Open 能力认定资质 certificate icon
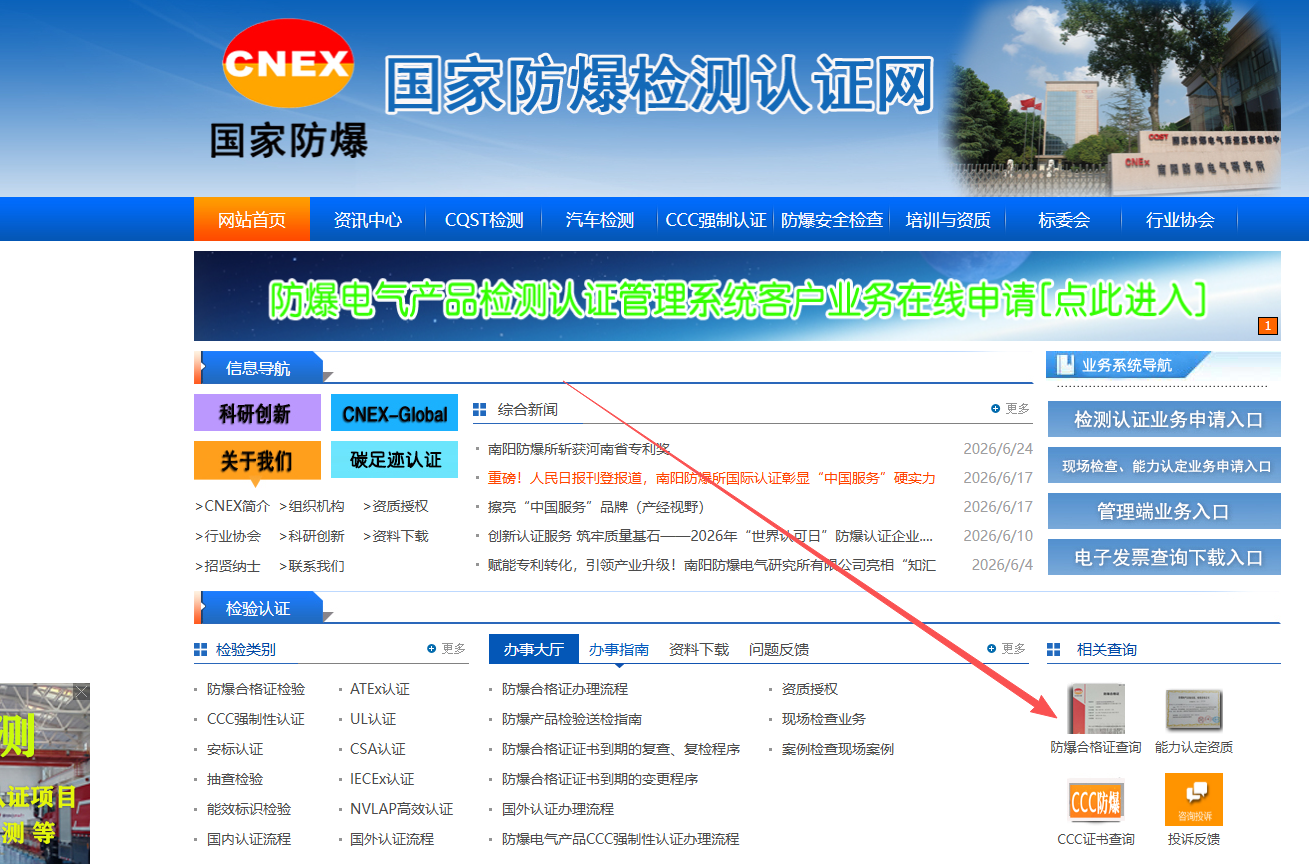 click(1194, 709)
